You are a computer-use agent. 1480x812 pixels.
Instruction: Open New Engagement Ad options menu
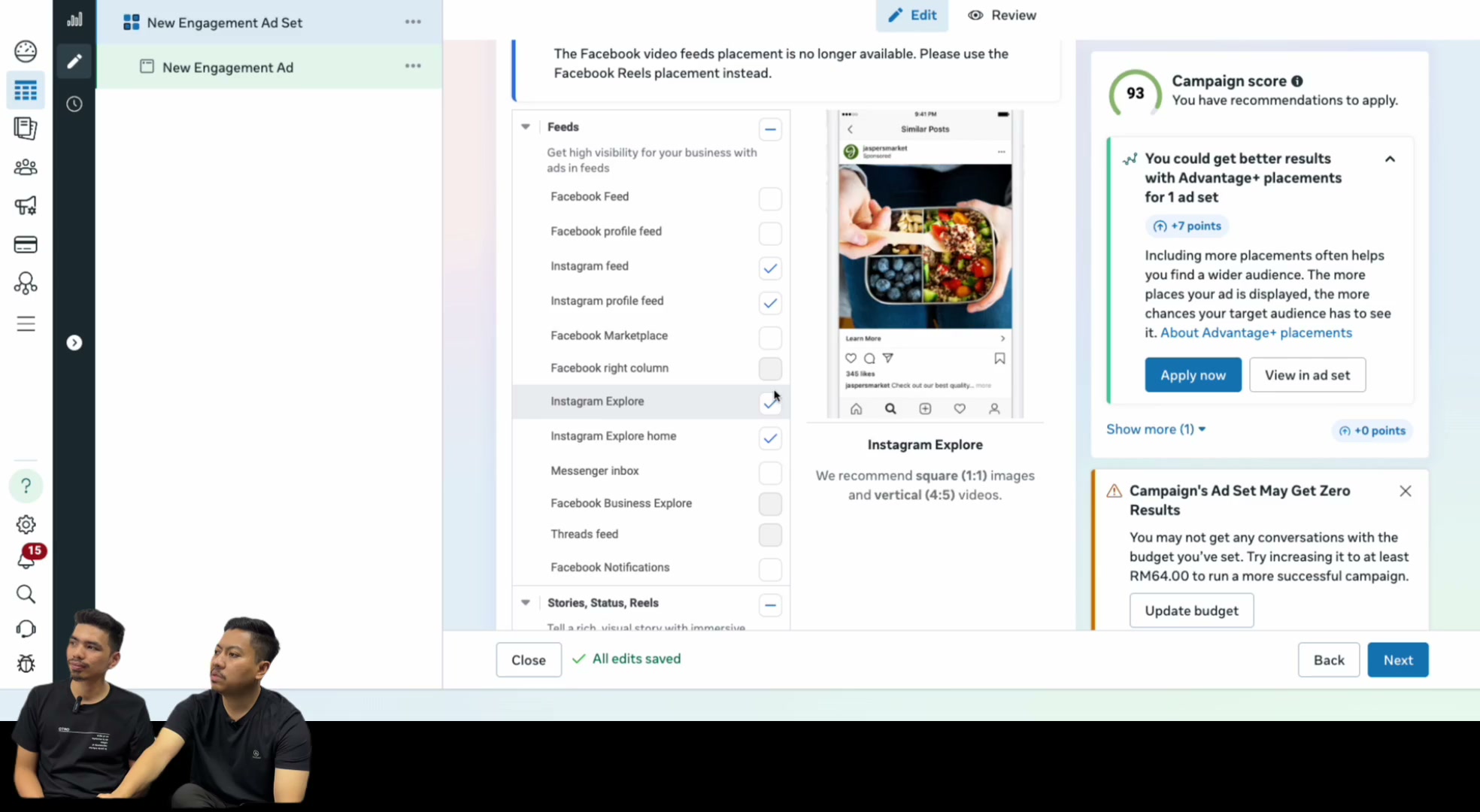[413, 66]
